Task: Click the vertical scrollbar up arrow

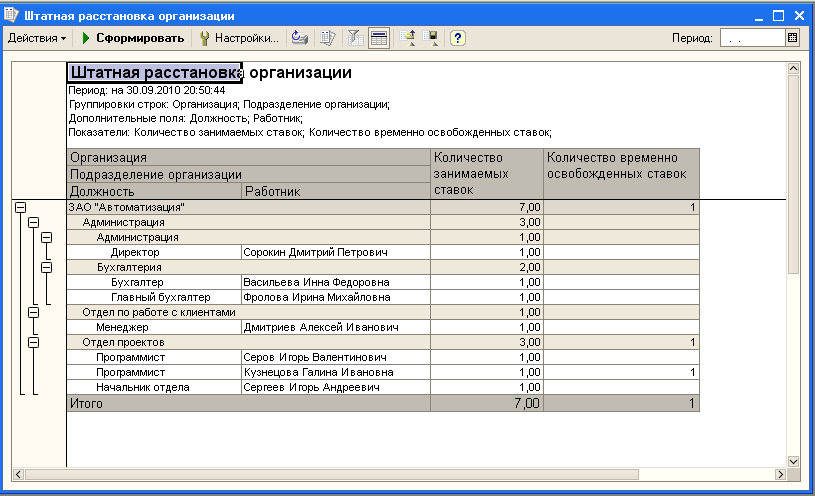Action: (x=793, y=69)
